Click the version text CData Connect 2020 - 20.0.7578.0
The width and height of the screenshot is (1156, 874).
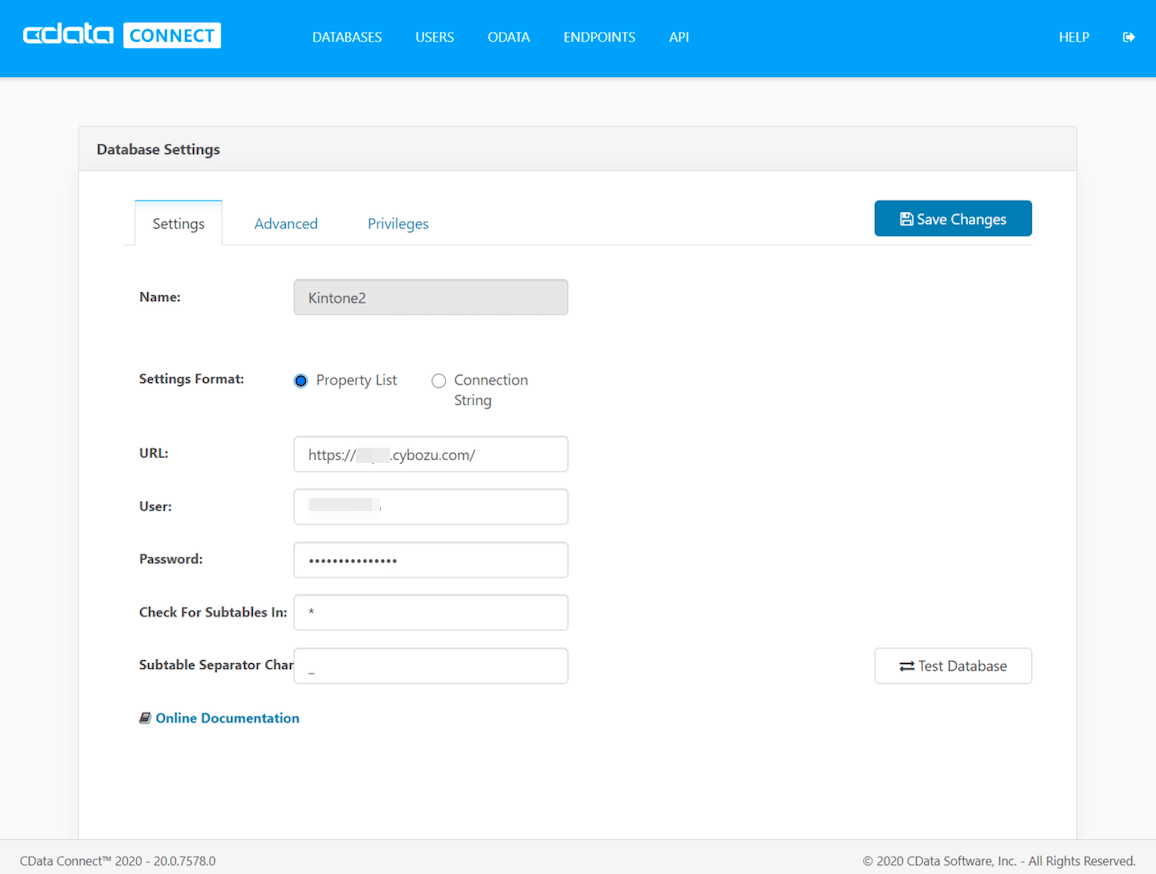[x=118, y=861]
